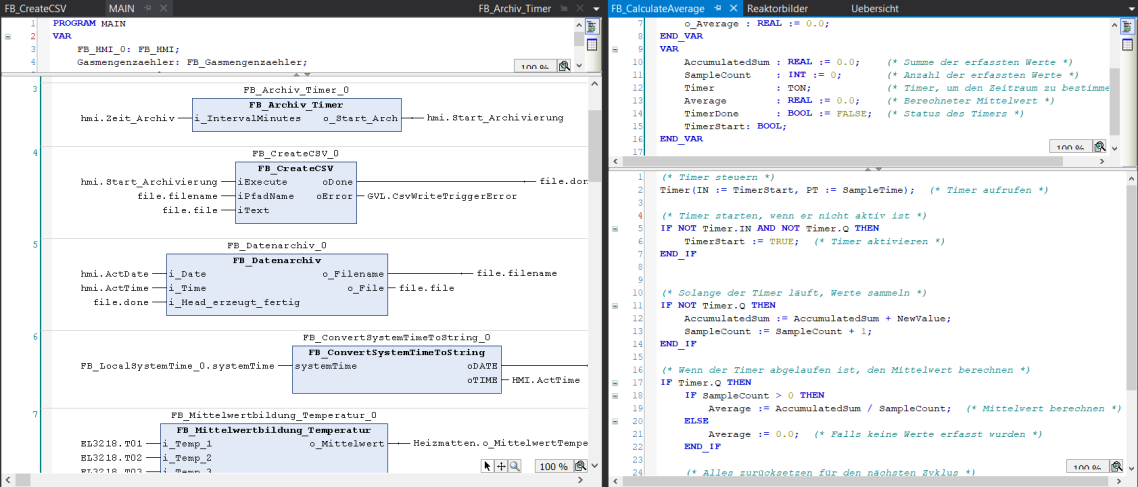This screenshot has width=1138, height=487.
Task: Switch left declaration editor to textual view
Action: (591, 28)
